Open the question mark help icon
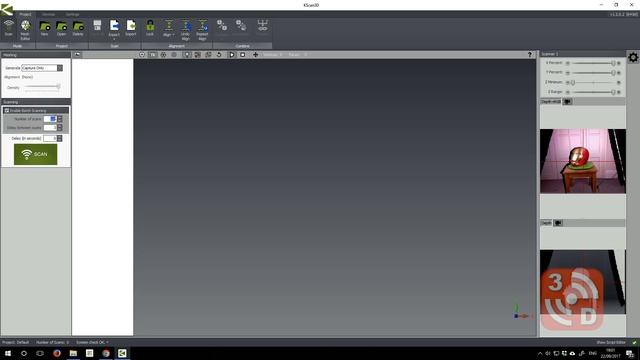The width and height of the screenshot is (640, 360). click(x=530, y=55)
